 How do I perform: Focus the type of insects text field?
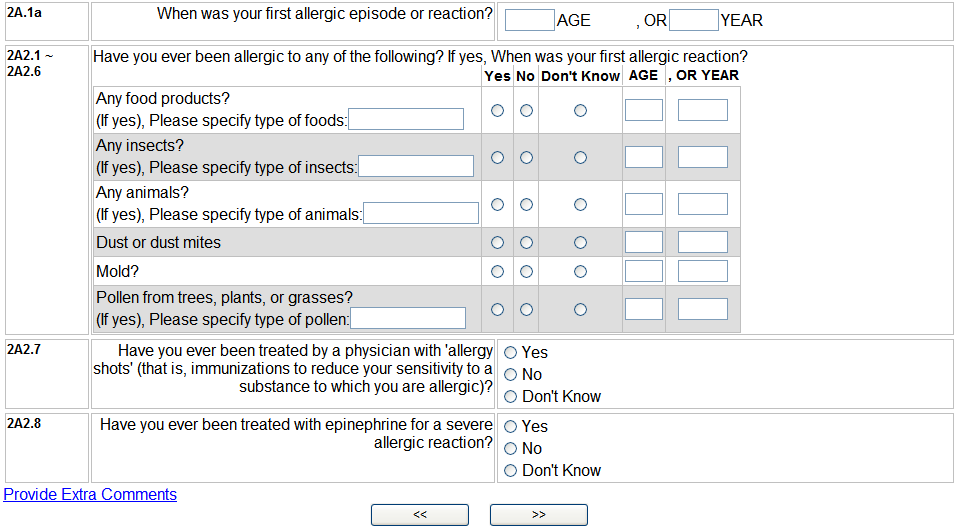(x=416, y=166)
